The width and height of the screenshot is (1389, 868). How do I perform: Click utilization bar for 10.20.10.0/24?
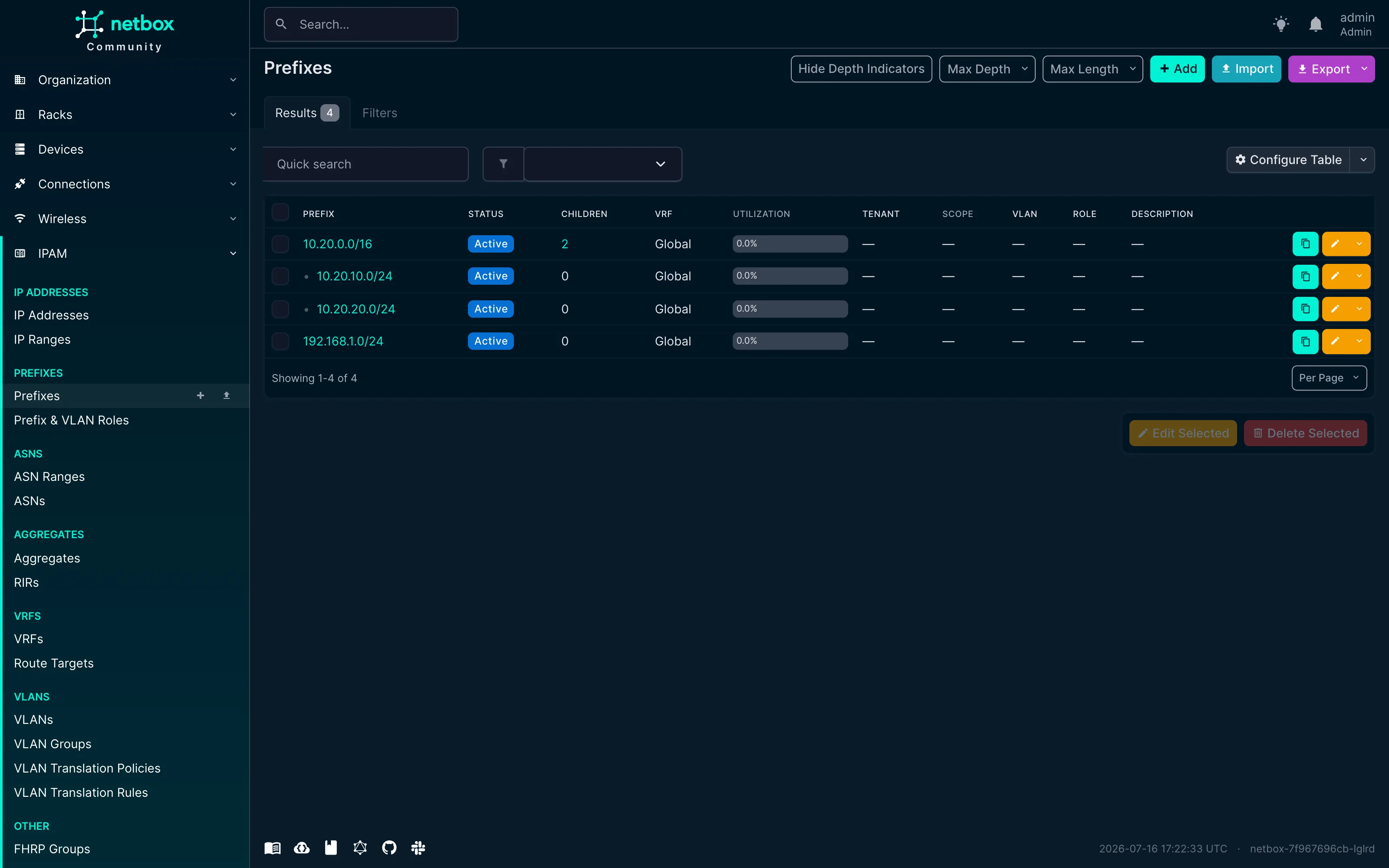click(x=790, y=276)
